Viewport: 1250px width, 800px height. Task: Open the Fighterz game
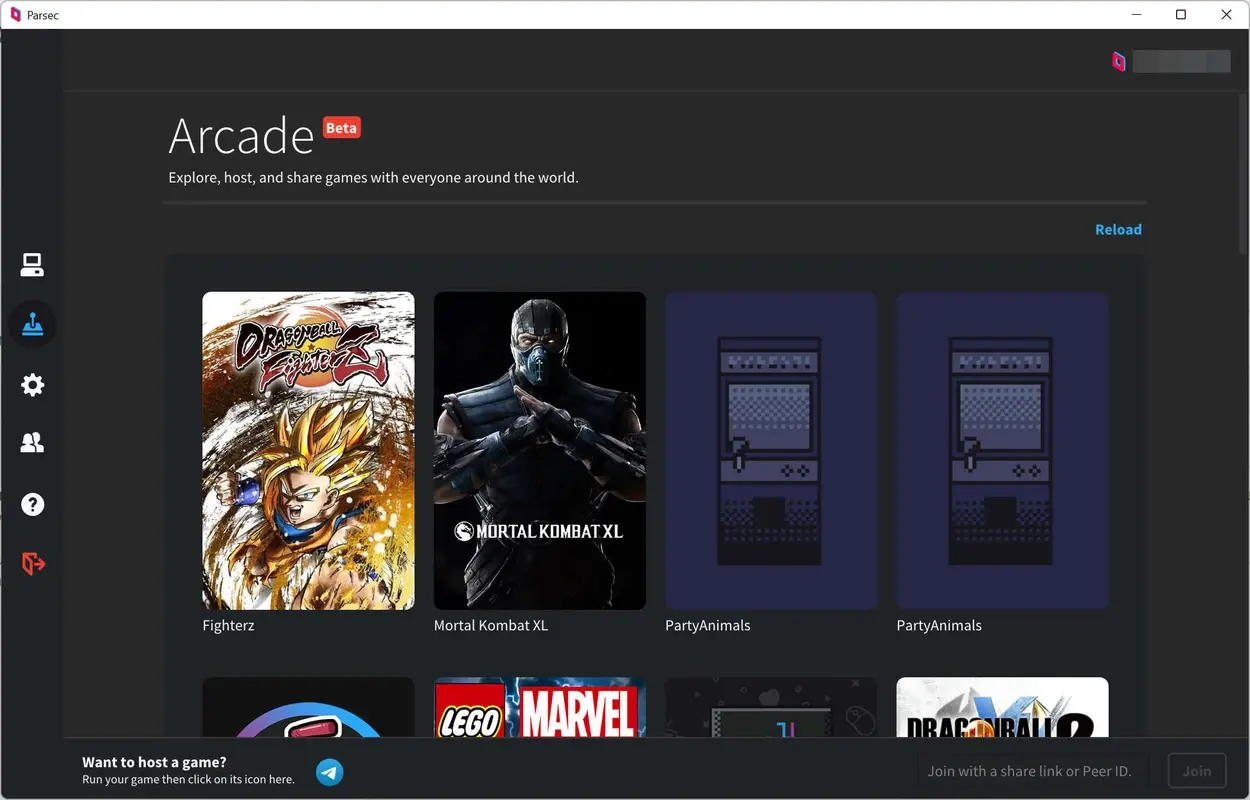pyautogui.click(x=308, y=450)
